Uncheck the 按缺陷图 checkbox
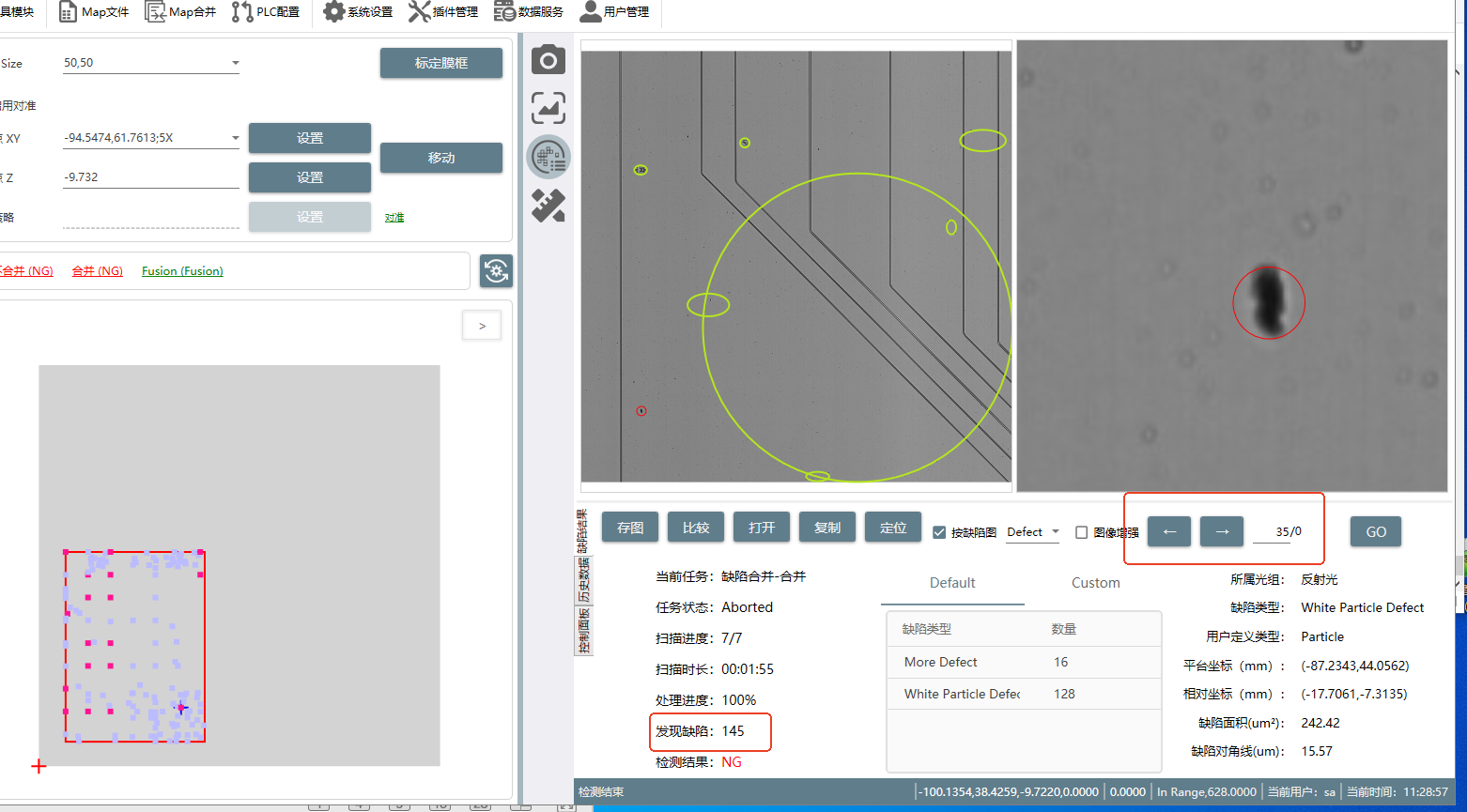Screen dimensions: 1467x812 (939, 532)
